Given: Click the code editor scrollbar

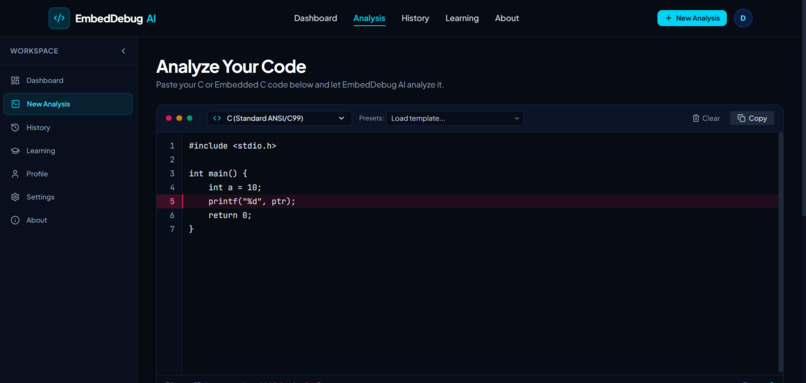Looking at the screenshot, I should (781, 252).
